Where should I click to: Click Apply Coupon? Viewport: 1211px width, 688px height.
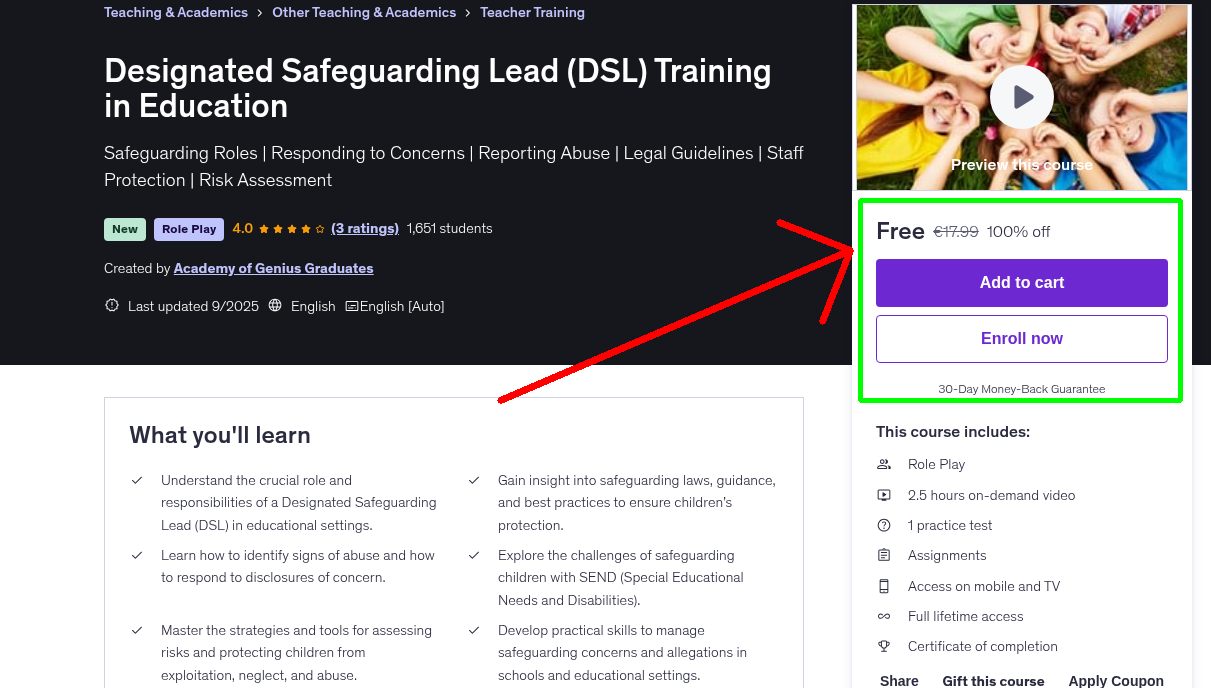pos(1115,680)
